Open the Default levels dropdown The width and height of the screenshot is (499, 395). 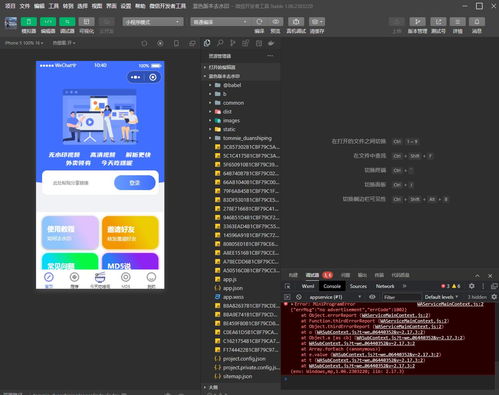coord(441,297)
